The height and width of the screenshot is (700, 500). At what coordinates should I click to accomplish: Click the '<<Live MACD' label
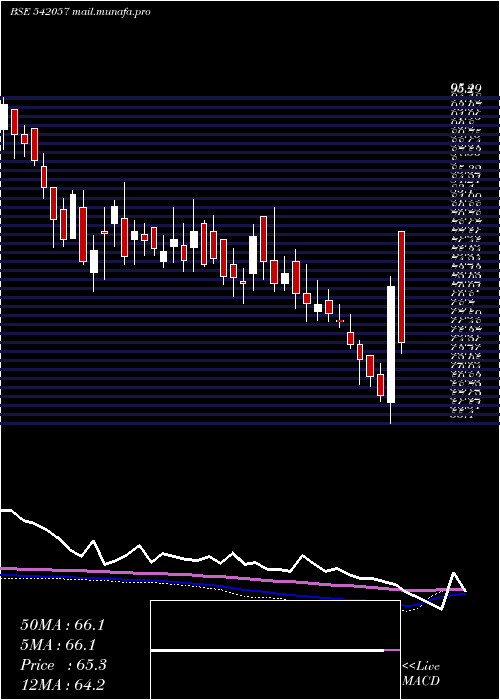click(421, 674)
